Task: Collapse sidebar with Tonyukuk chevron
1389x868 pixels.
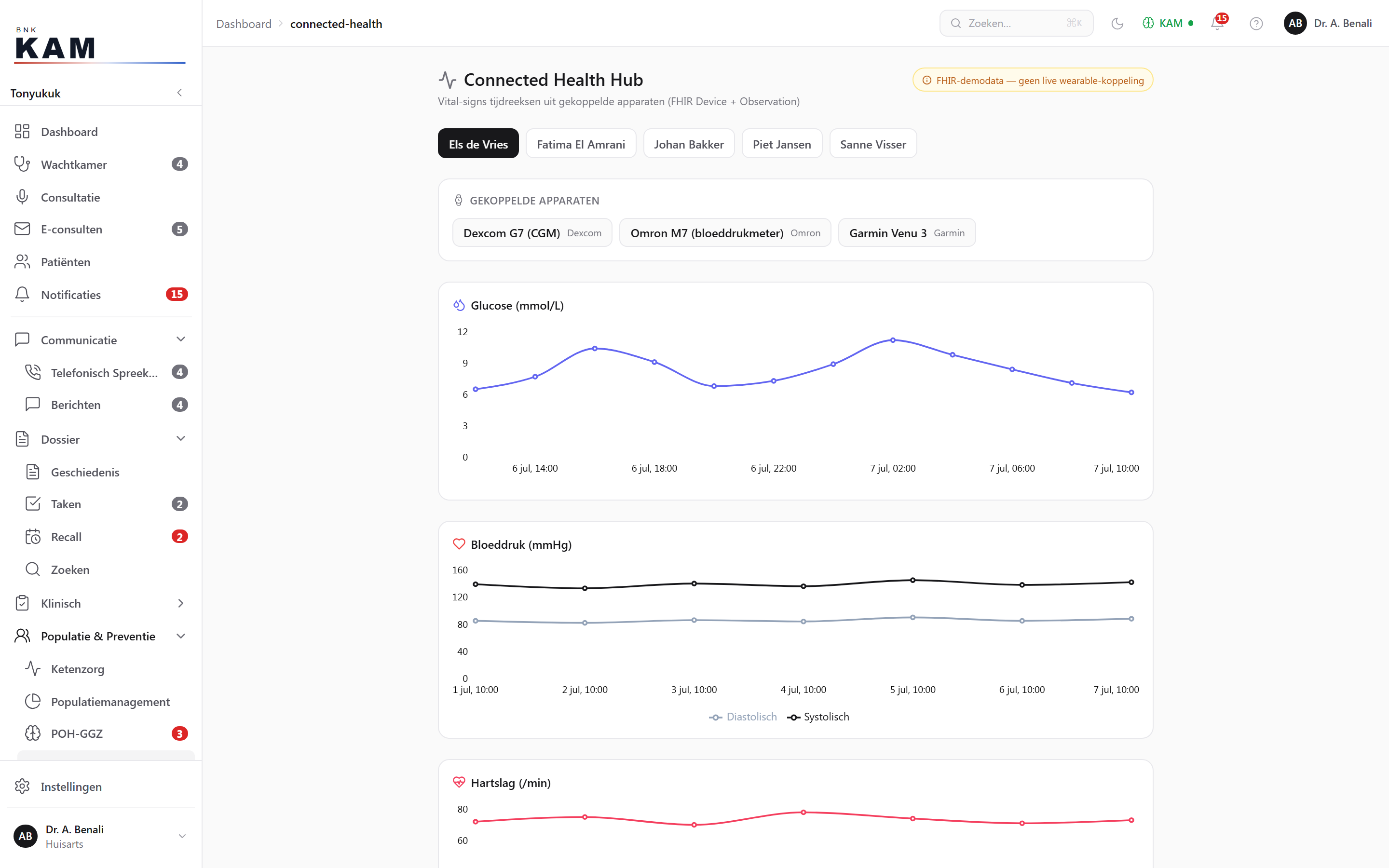Action: tap(179, 93)
